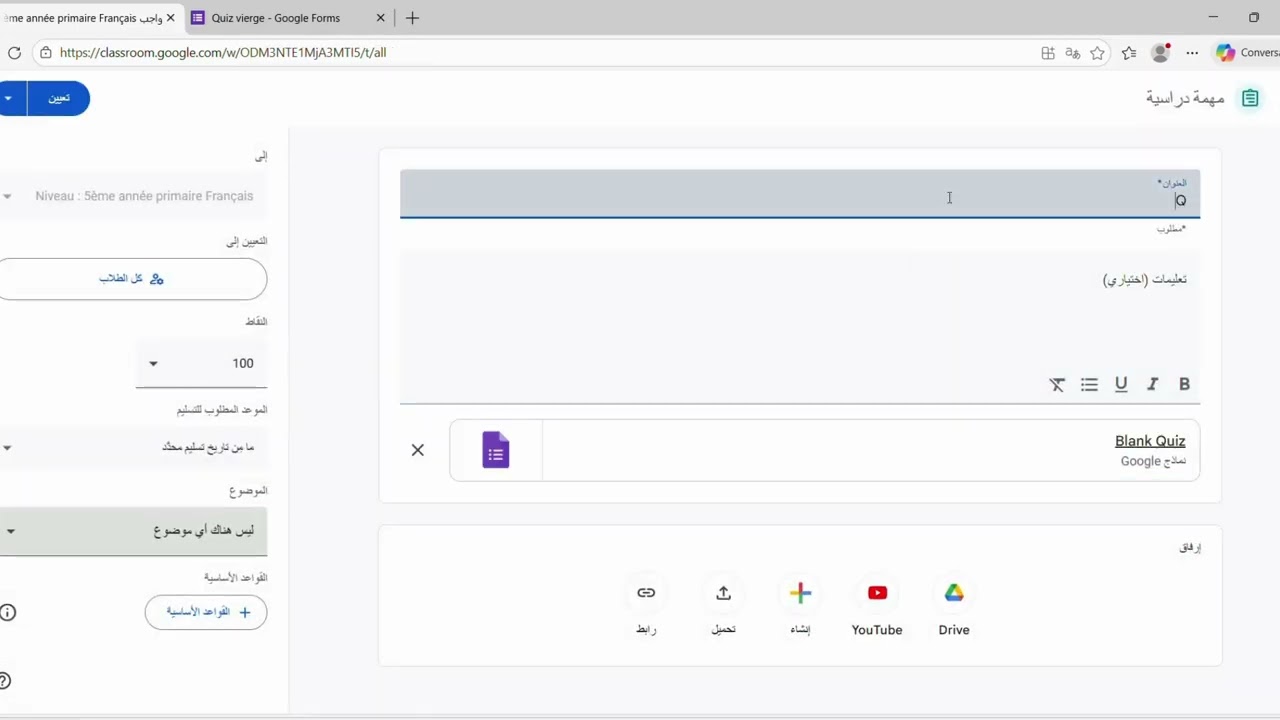The height and width of the screenshot is (720, 1280).
Task: Clear formatting in instructions toolbar
Action: [x=1057, y=384]
